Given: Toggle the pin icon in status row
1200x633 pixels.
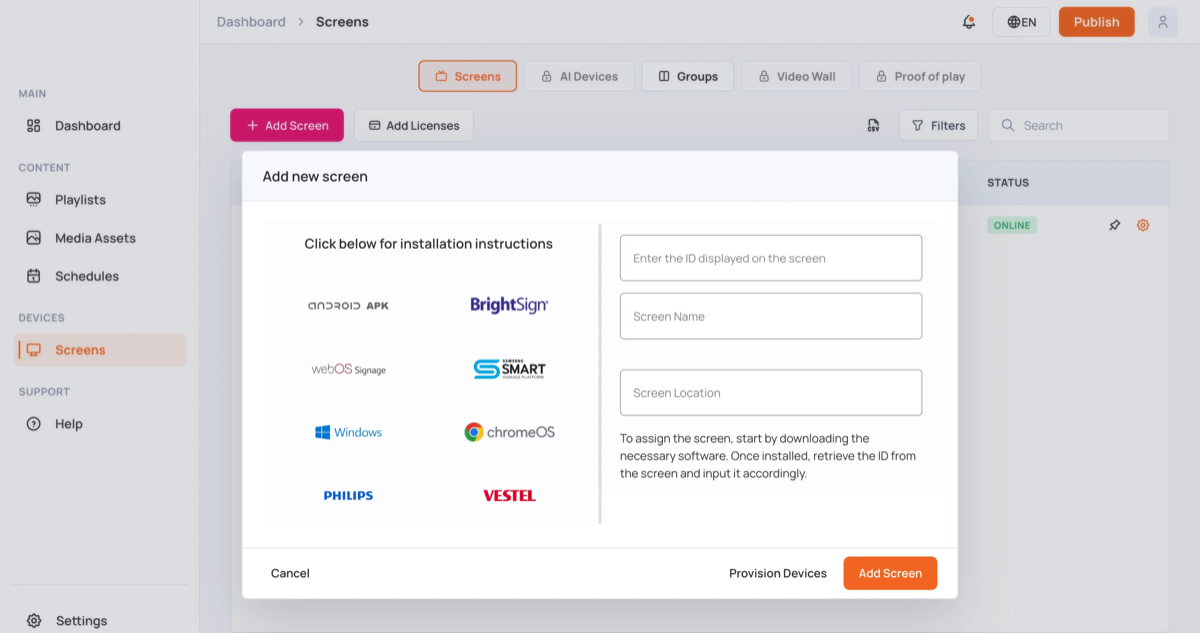Looking at the screenshot, I should click(1114, 225).
